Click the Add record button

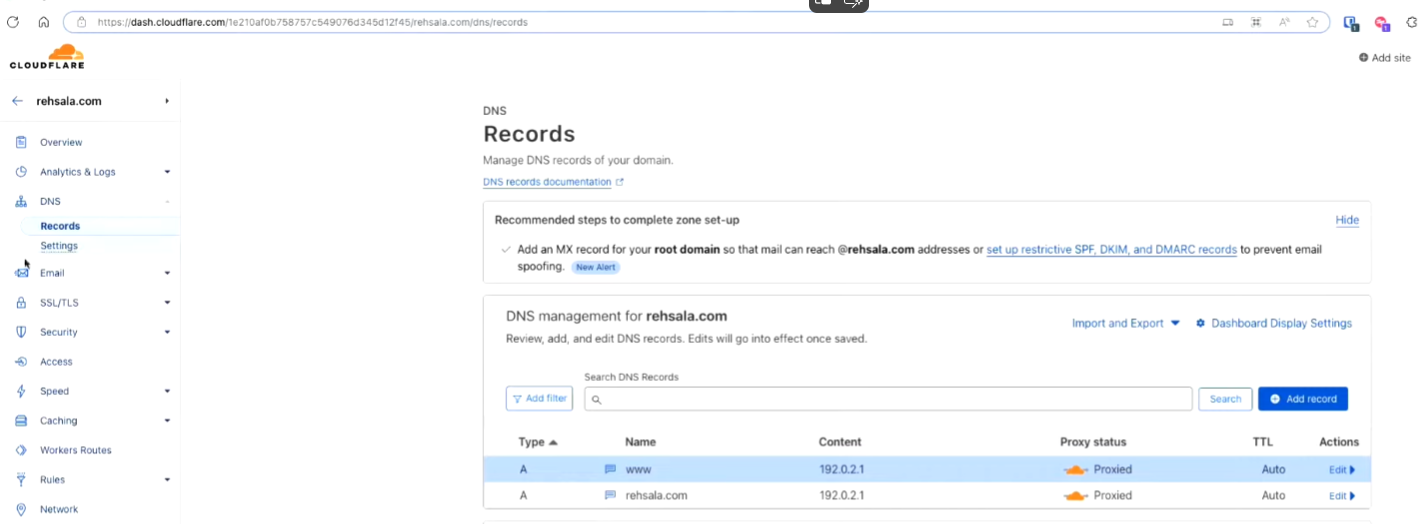coord(1302,399)
